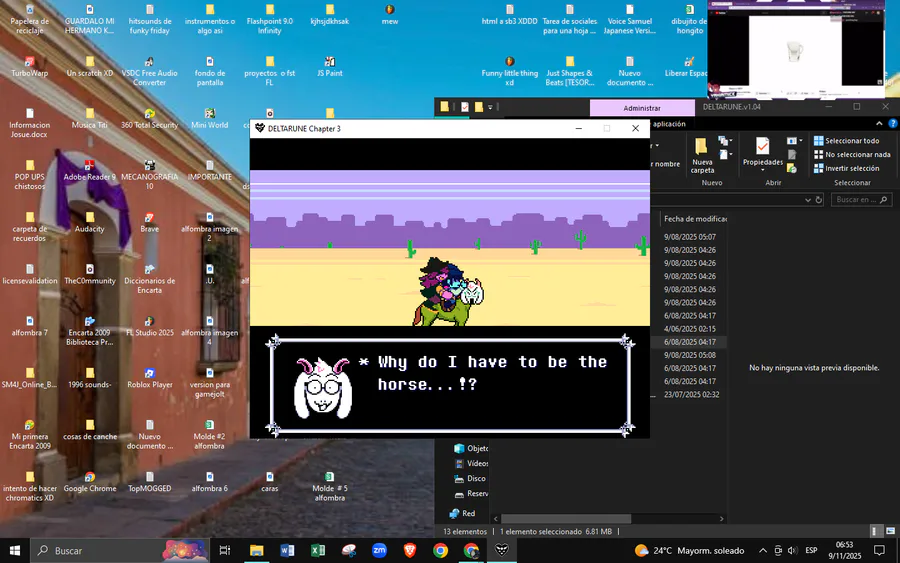This screenshot has height=563, width=900.
Task: Select the mew desktop icon
Action: coord(390,14)
